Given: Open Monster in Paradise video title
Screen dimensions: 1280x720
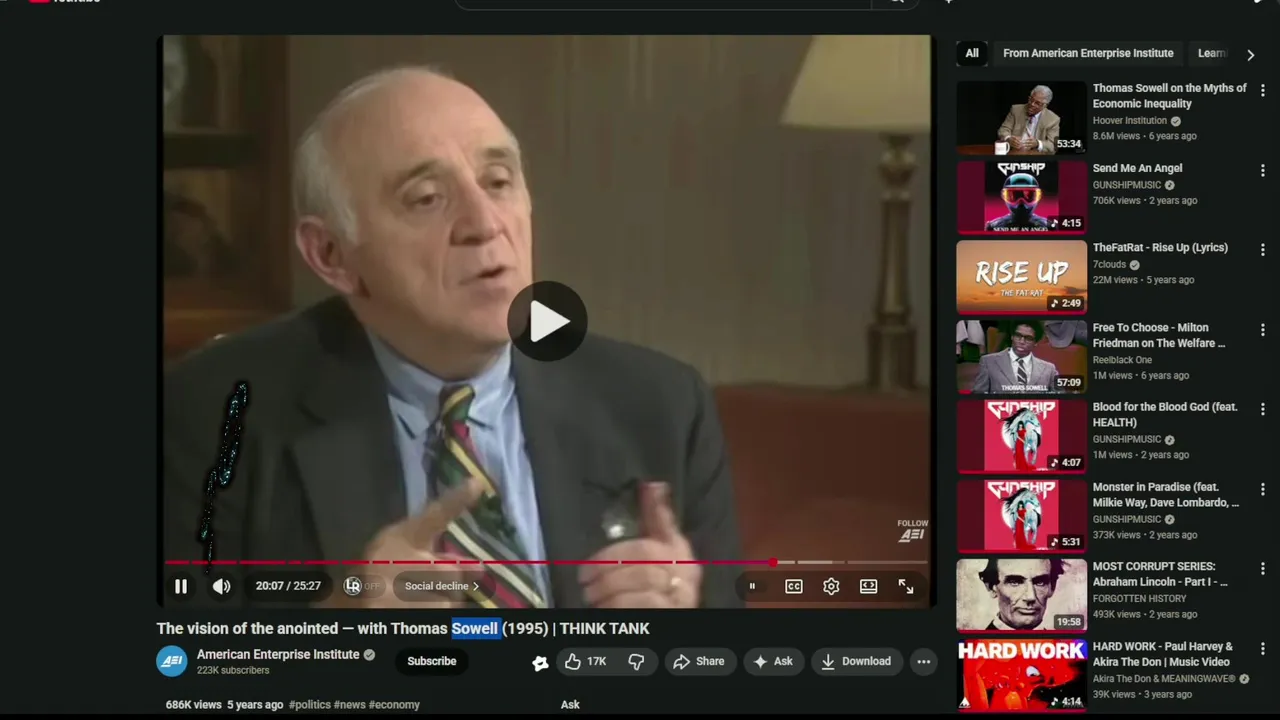Looking at the screenshot, I should 1166,495.
